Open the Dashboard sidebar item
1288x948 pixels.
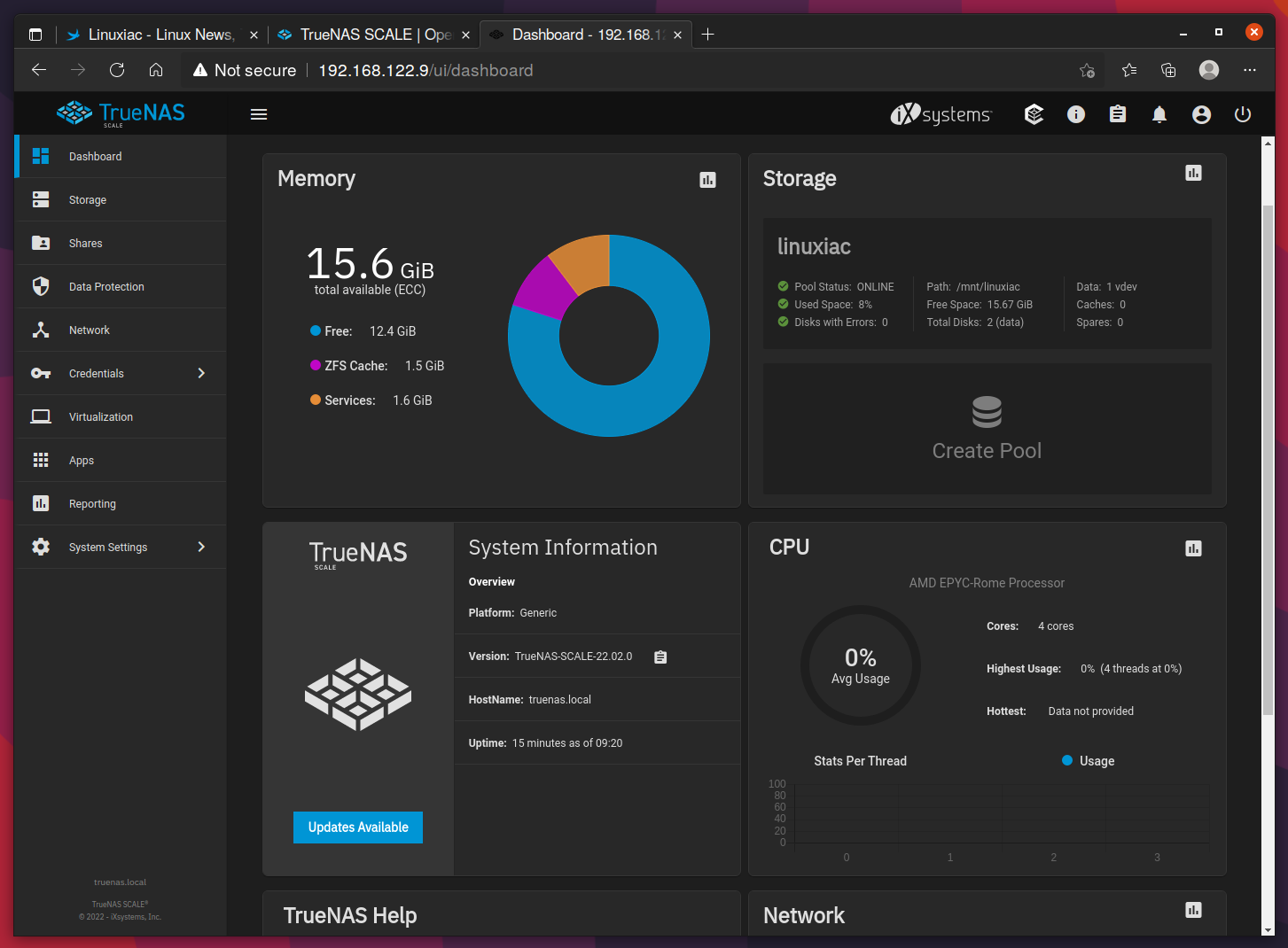tap(121, 156)
